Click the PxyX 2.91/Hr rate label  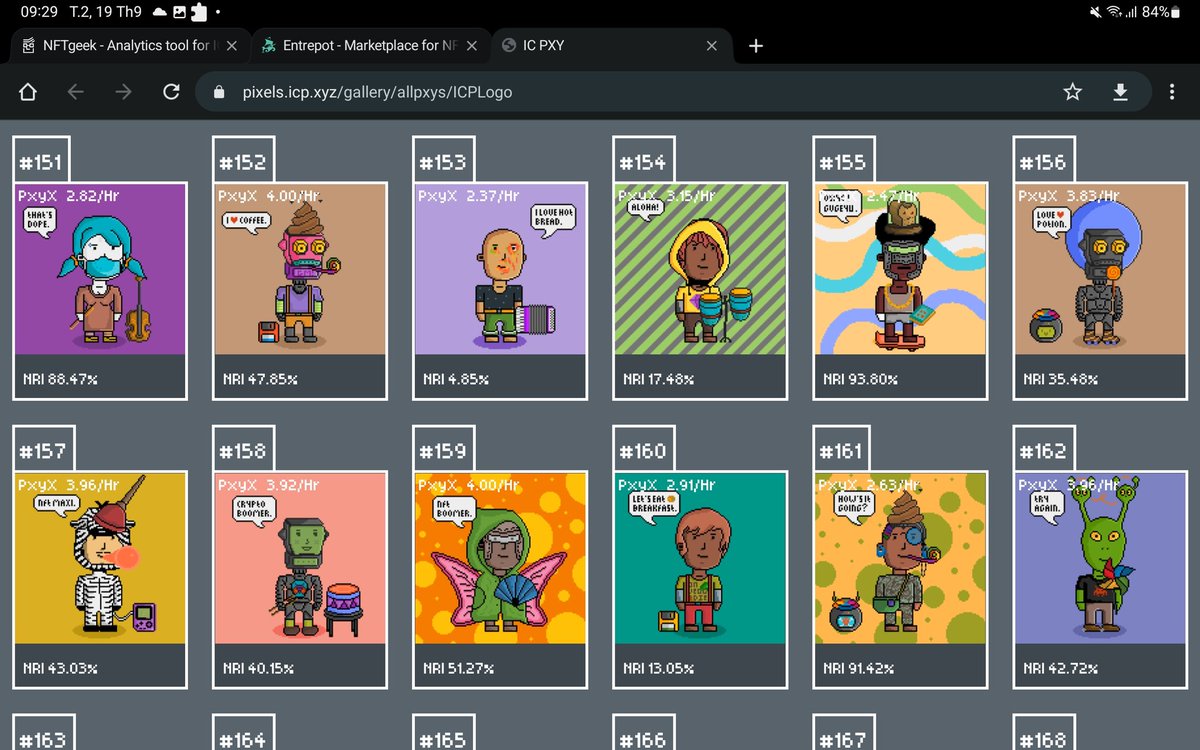pyautogui.click(x=669, y=485)
